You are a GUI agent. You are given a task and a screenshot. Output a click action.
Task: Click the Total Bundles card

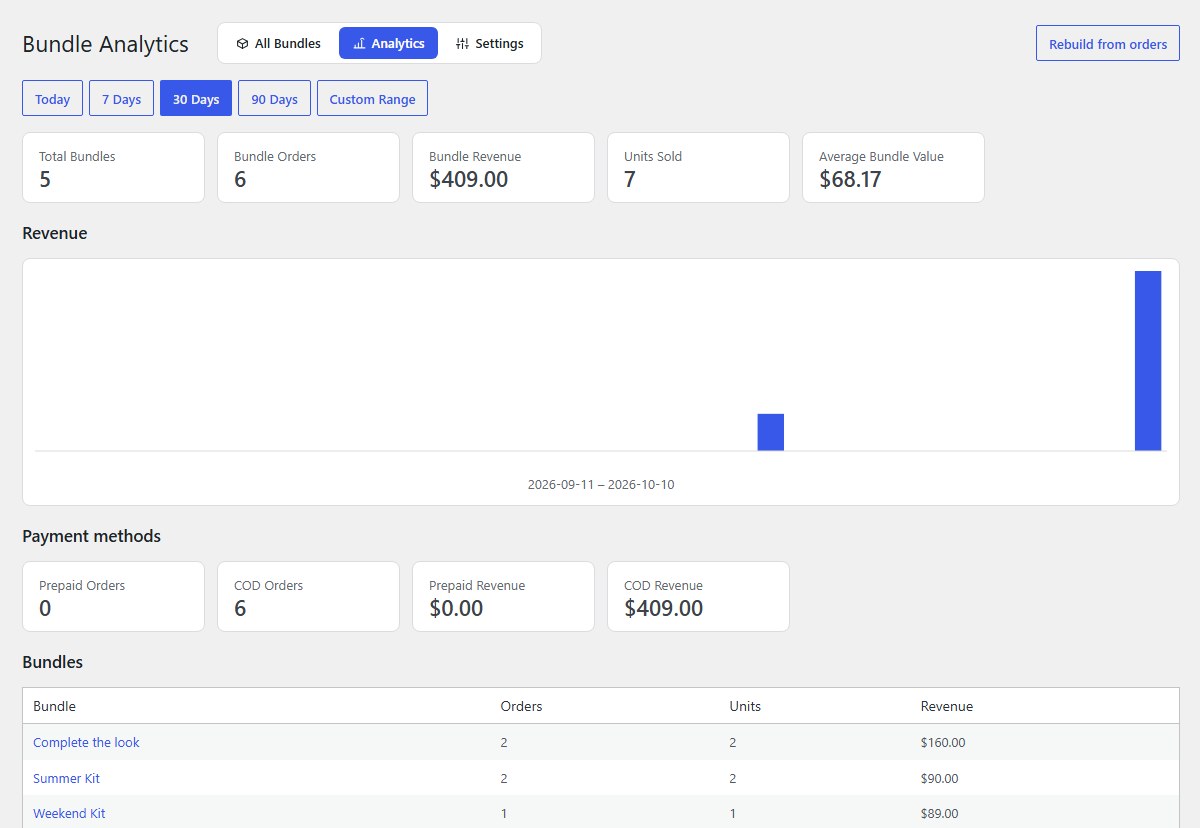[113, 168]
